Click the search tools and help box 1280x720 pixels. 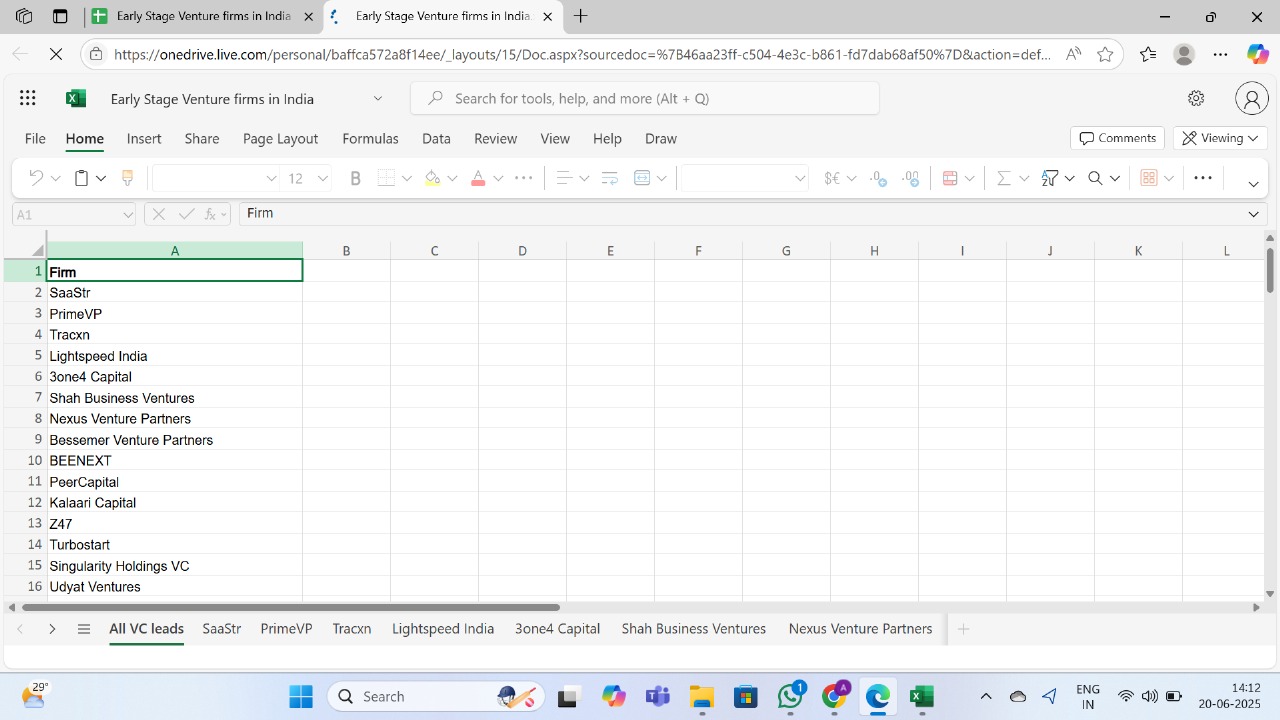coord(645,98)
